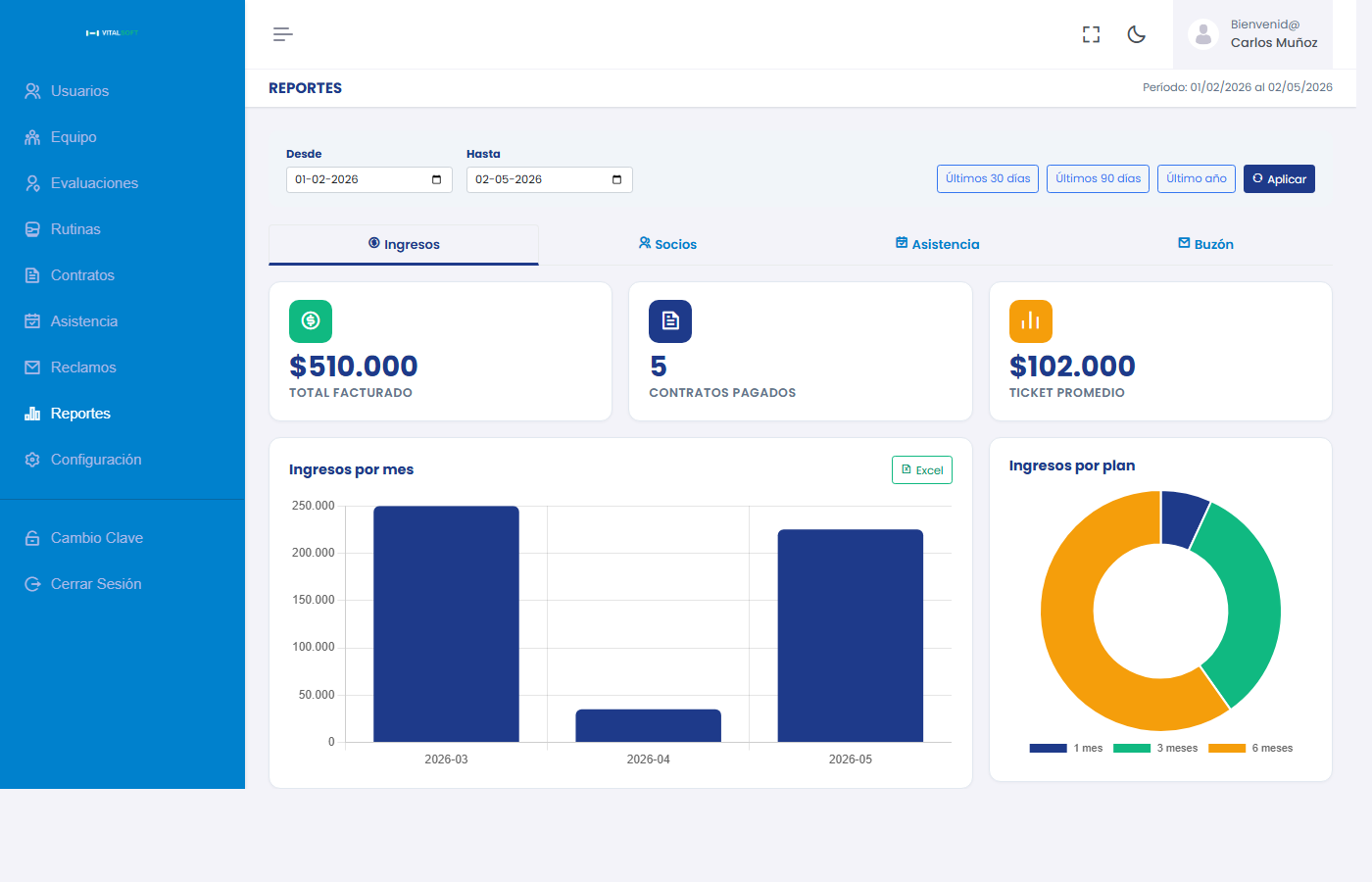Click the Reclamos envelope icon

32,367
